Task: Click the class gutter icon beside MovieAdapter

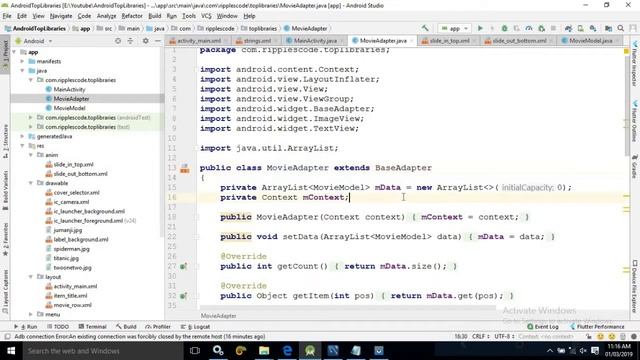Action: pyautogui.click(x=184, y=168)
